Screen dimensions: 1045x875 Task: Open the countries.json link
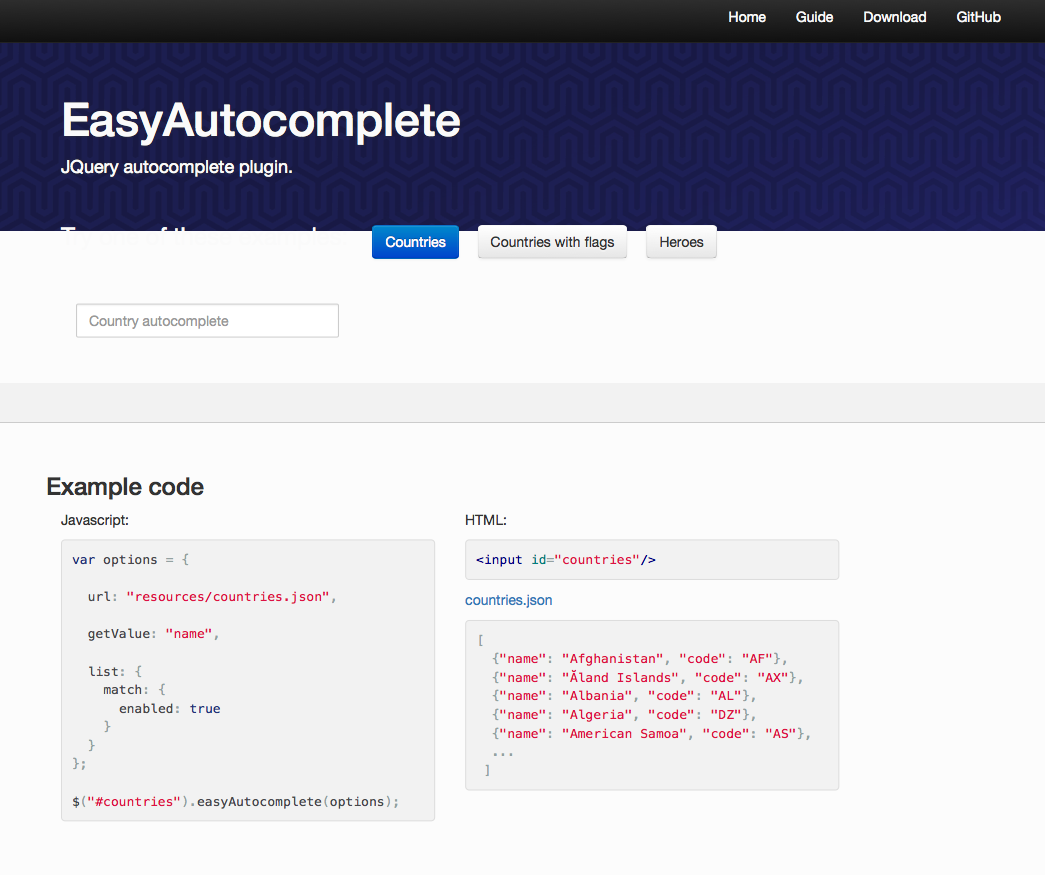(x=508, y=600)
